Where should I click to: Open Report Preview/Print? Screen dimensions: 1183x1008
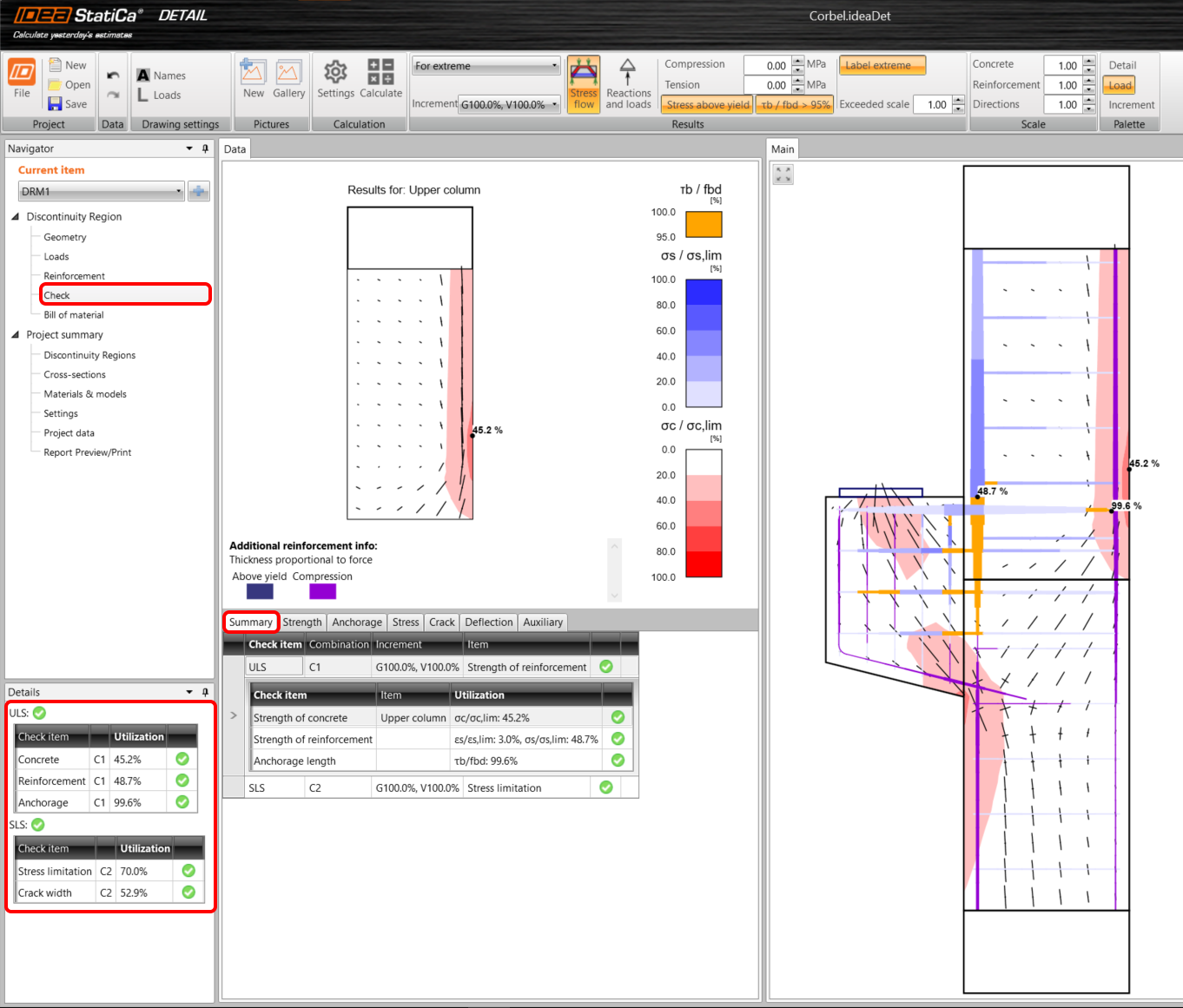point(87,451)
